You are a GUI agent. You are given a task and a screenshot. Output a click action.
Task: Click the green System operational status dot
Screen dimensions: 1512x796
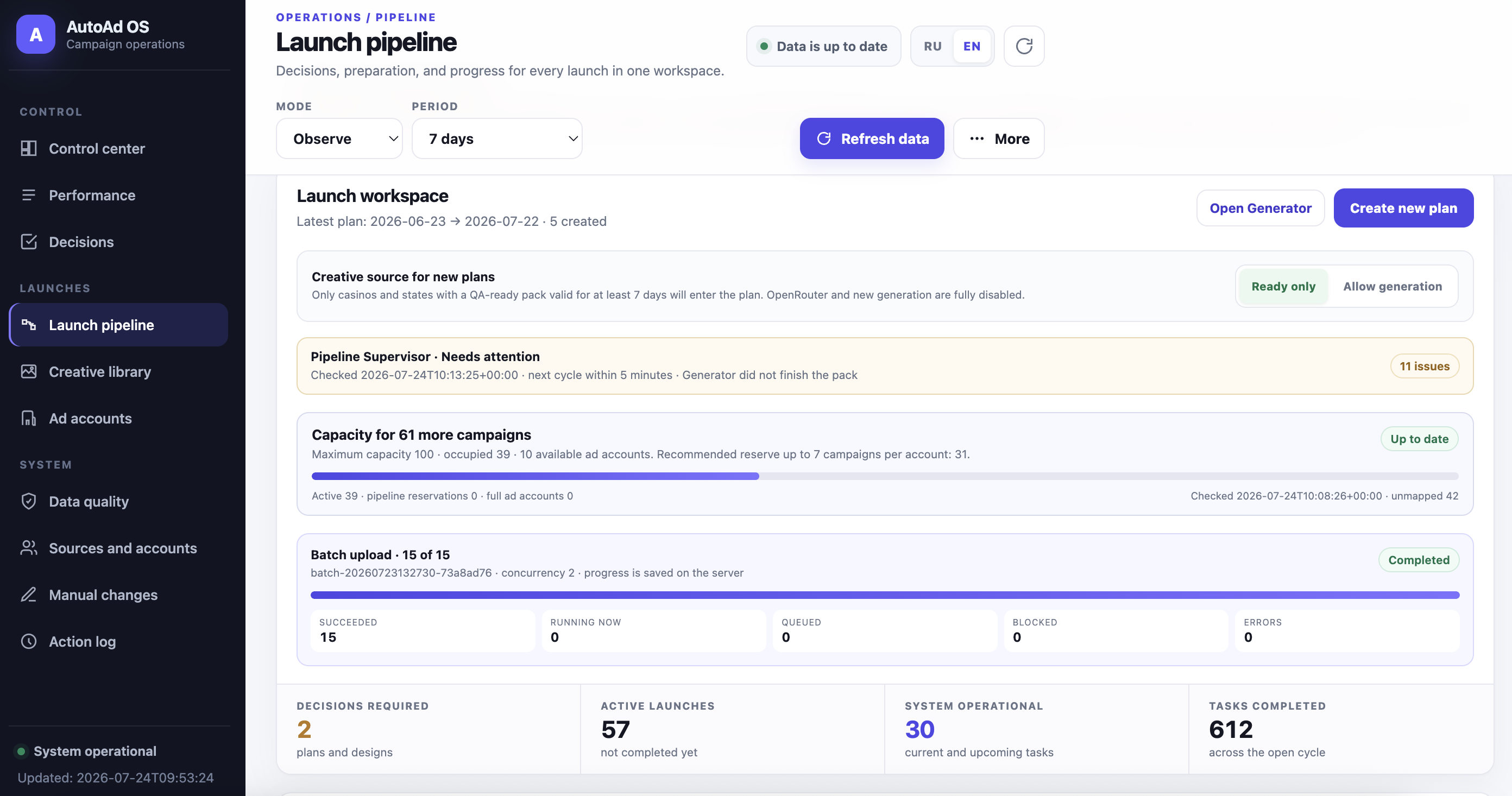[21, 751]
